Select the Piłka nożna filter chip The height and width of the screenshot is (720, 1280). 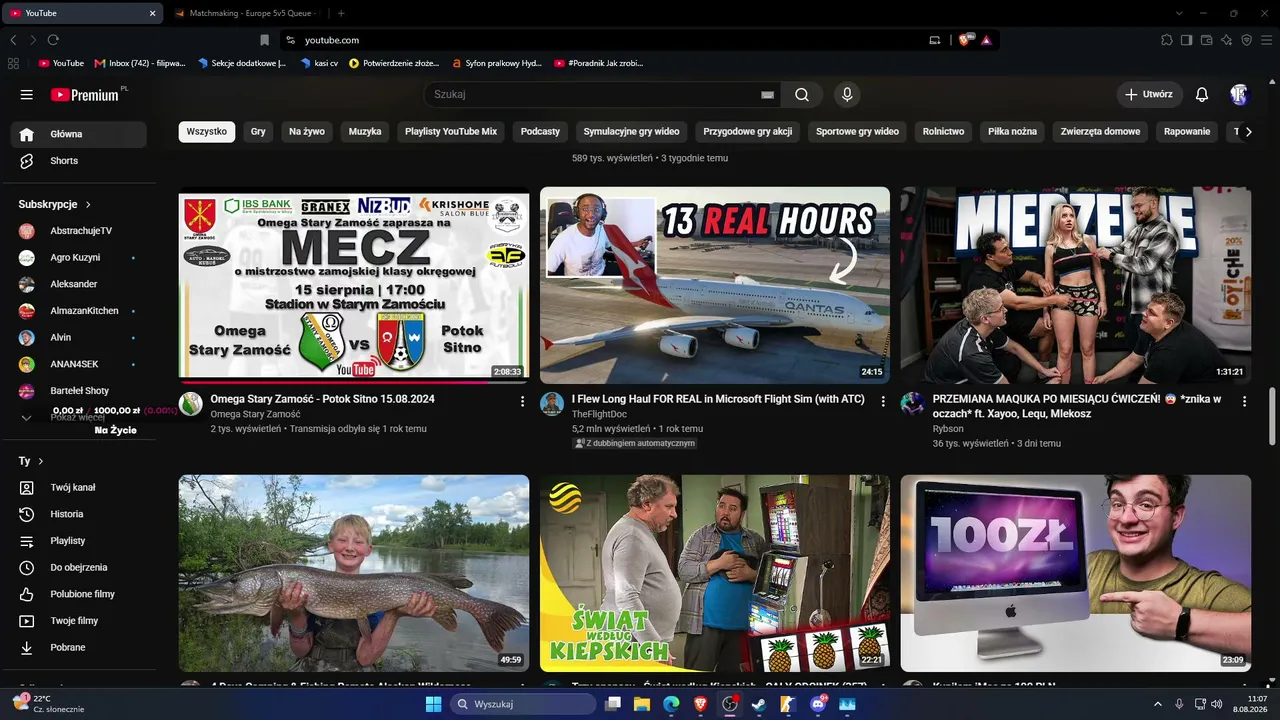[x=1012, y=132]
